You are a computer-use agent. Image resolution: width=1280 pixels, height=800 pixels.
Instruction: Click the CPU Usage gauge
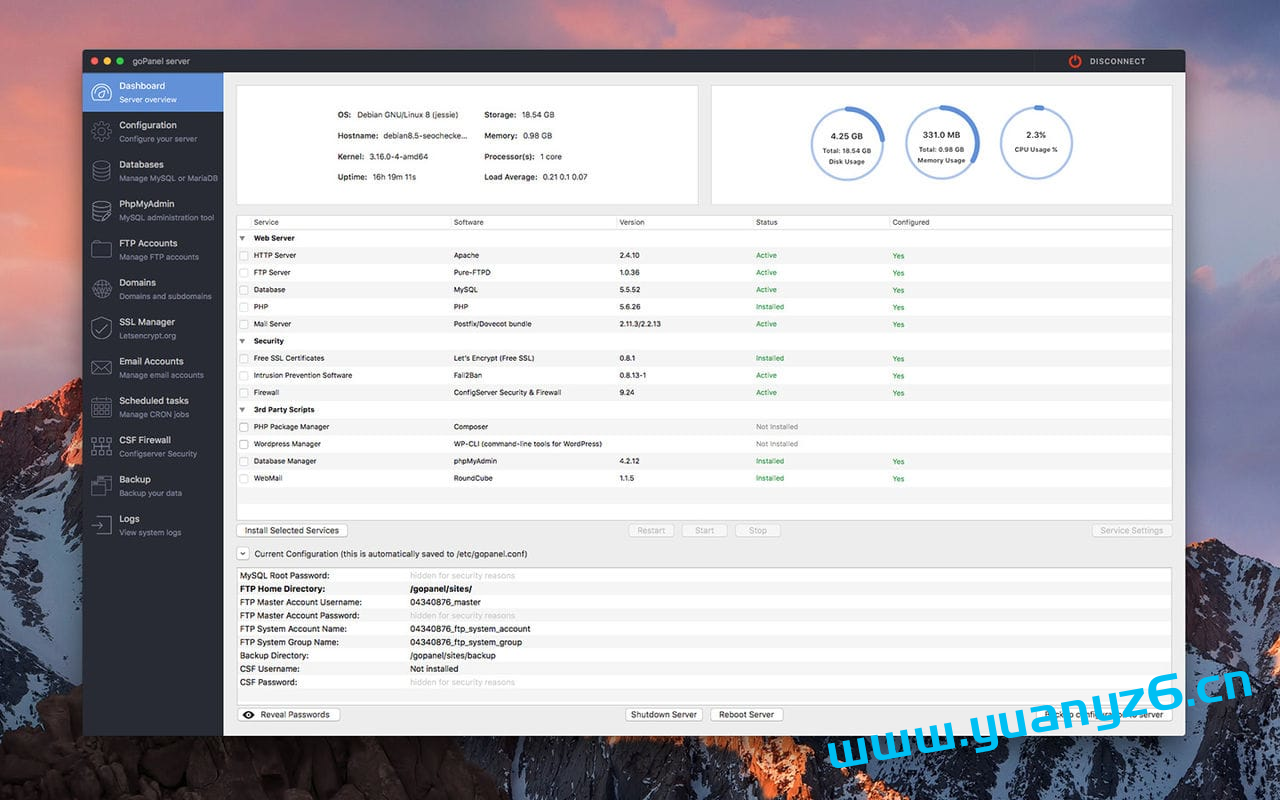1036,144
